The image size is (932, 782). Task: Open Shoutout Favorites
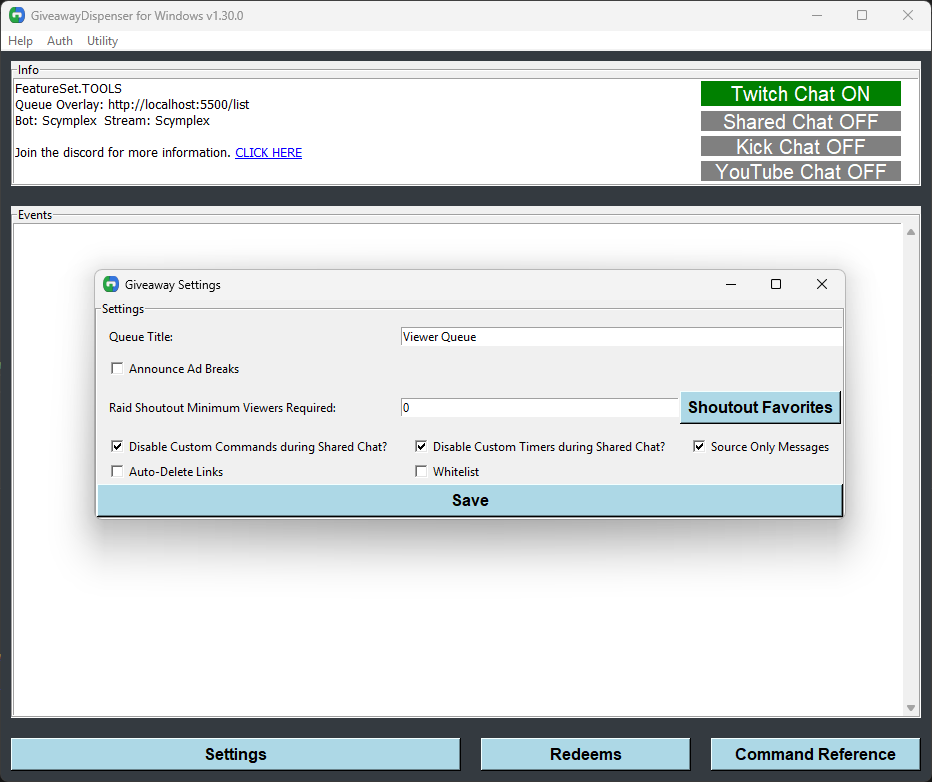(x=760, y=408)
